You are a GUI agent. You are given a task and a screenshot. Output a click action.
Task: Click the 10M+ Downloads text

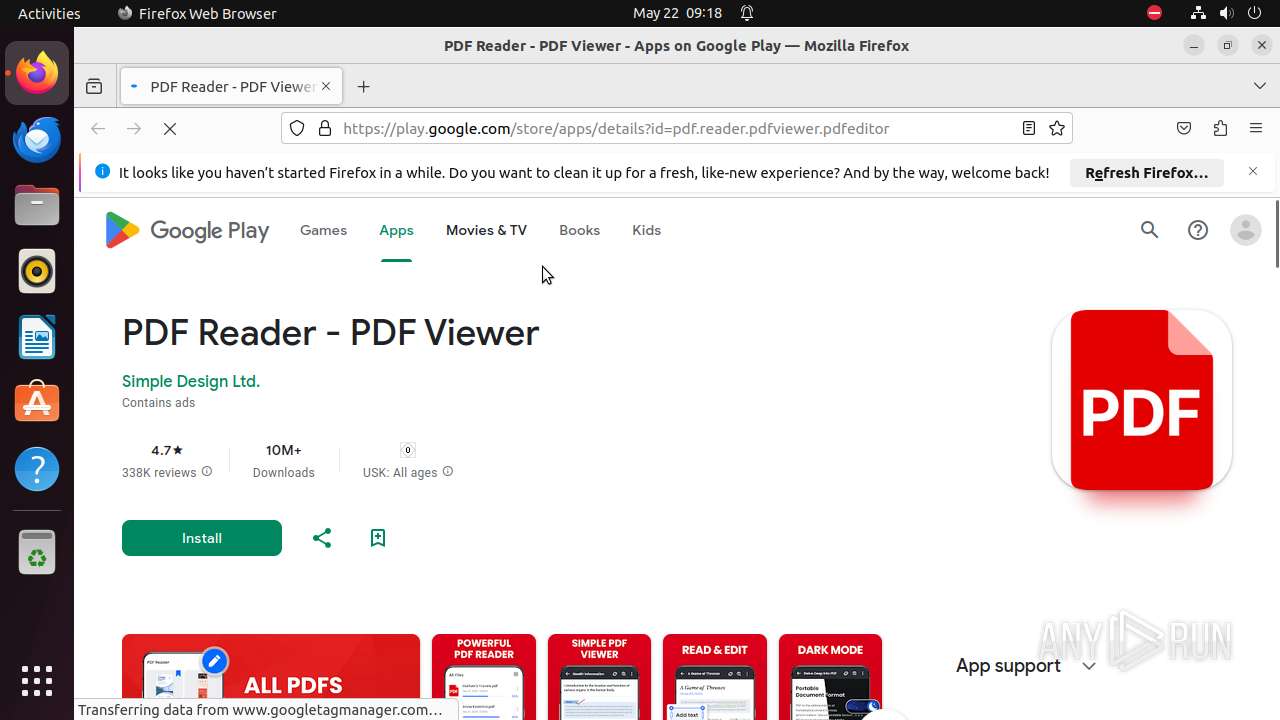pos(284,461)
